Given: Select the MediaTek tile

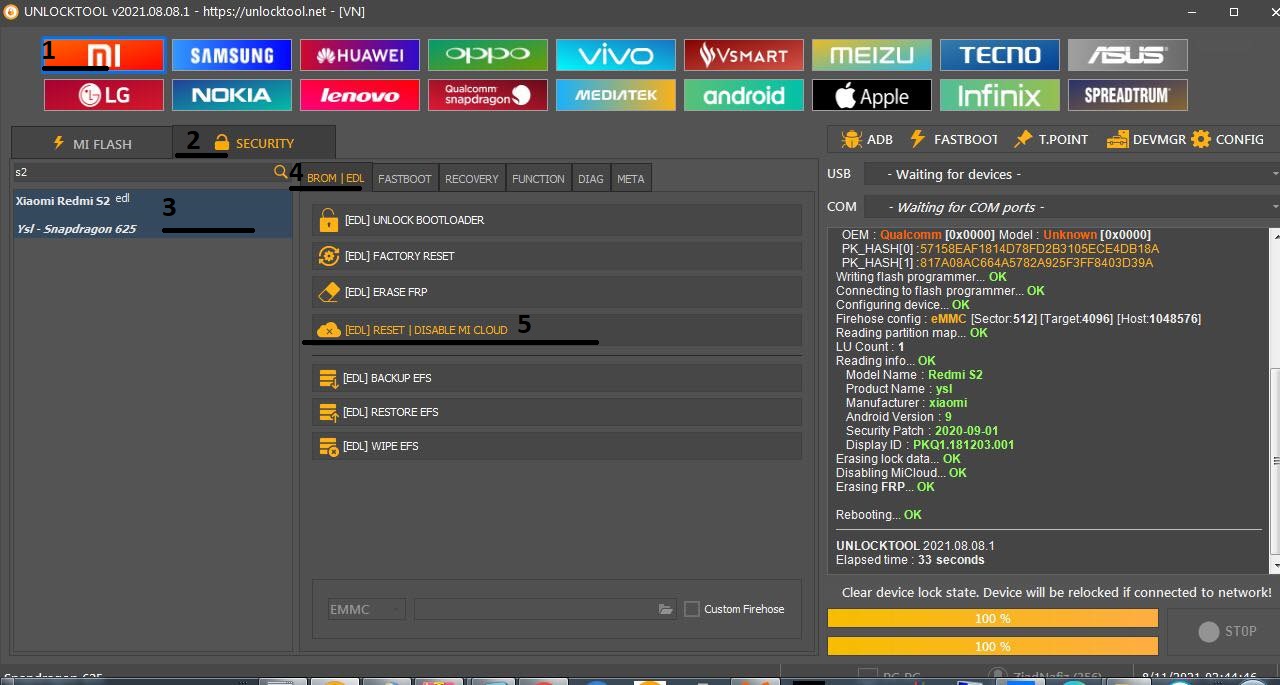Looking at the screenshot, I should (616, 95).
